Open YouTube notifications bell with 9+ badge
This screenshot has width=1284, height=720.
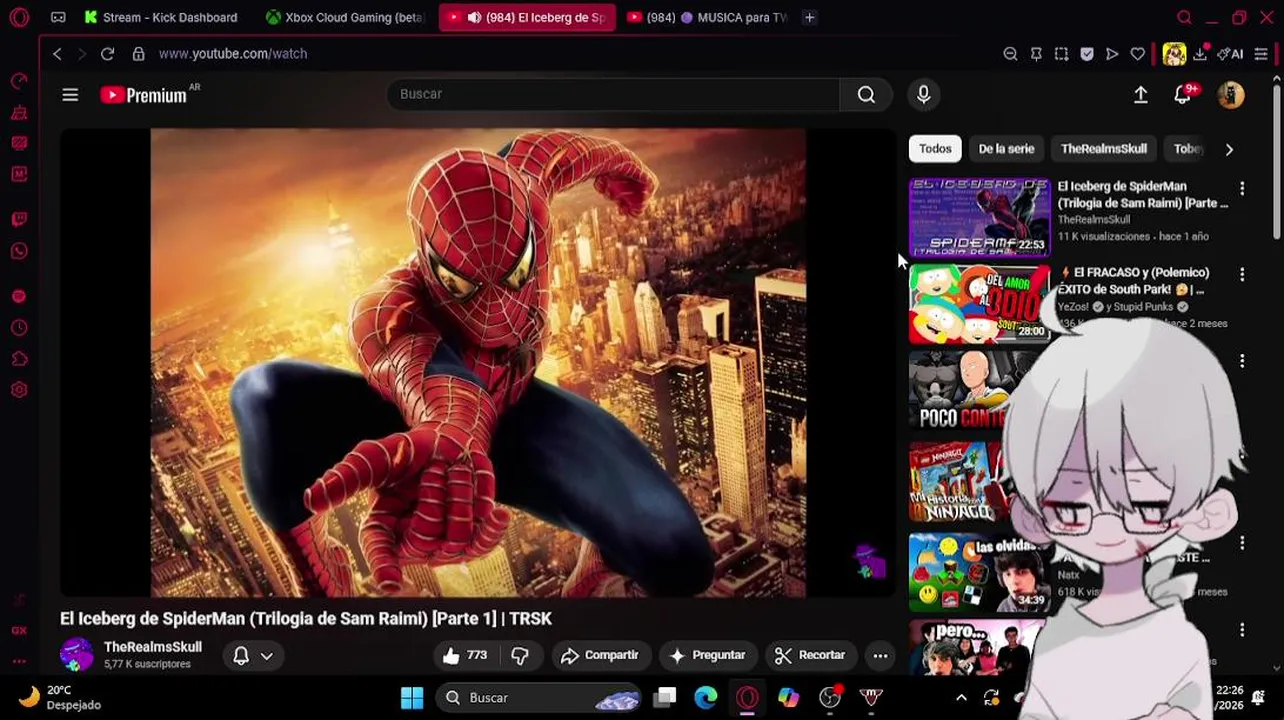[x=1183, y=94]
